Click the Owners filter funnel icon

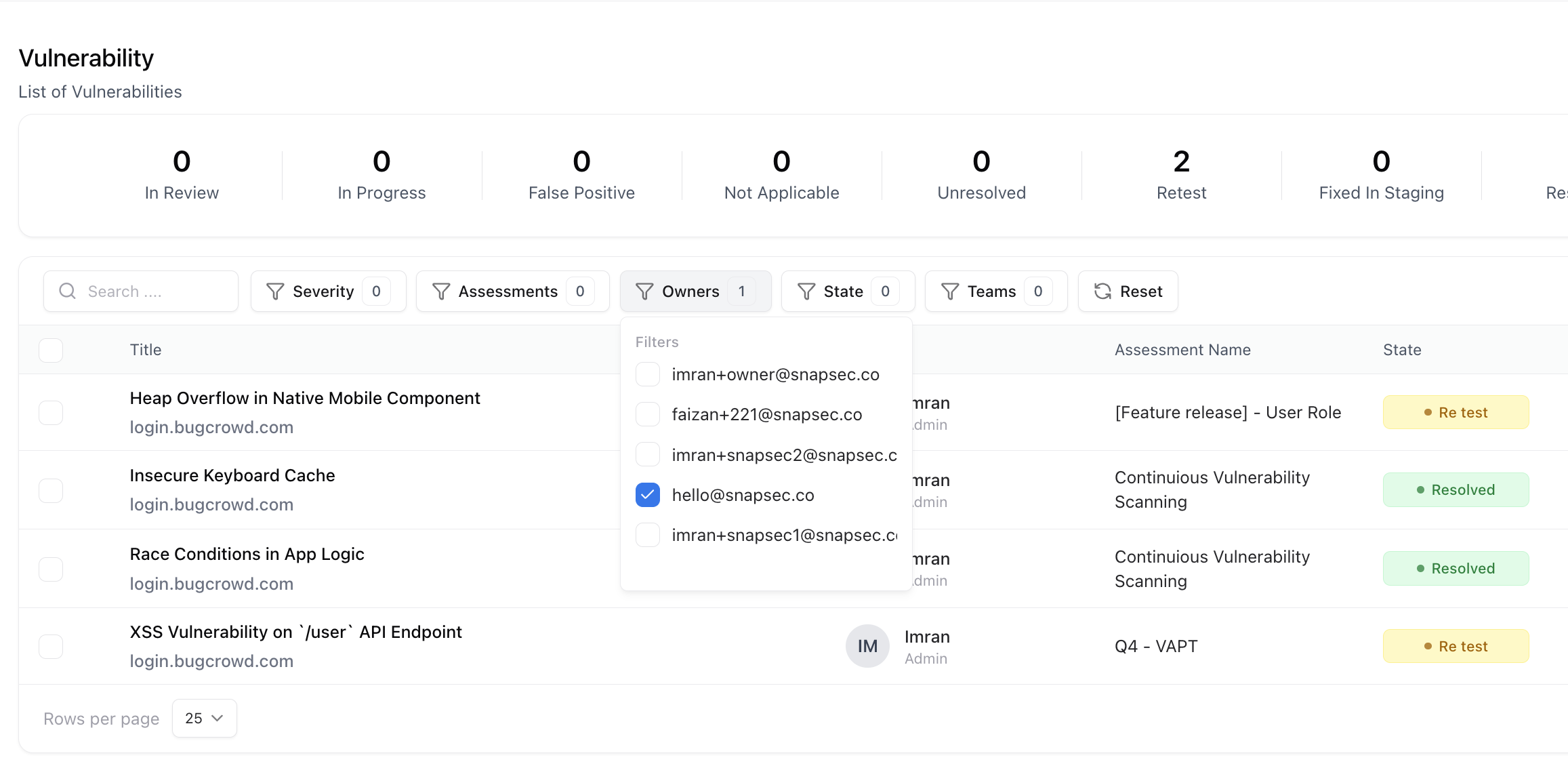(x=644, y=291)
